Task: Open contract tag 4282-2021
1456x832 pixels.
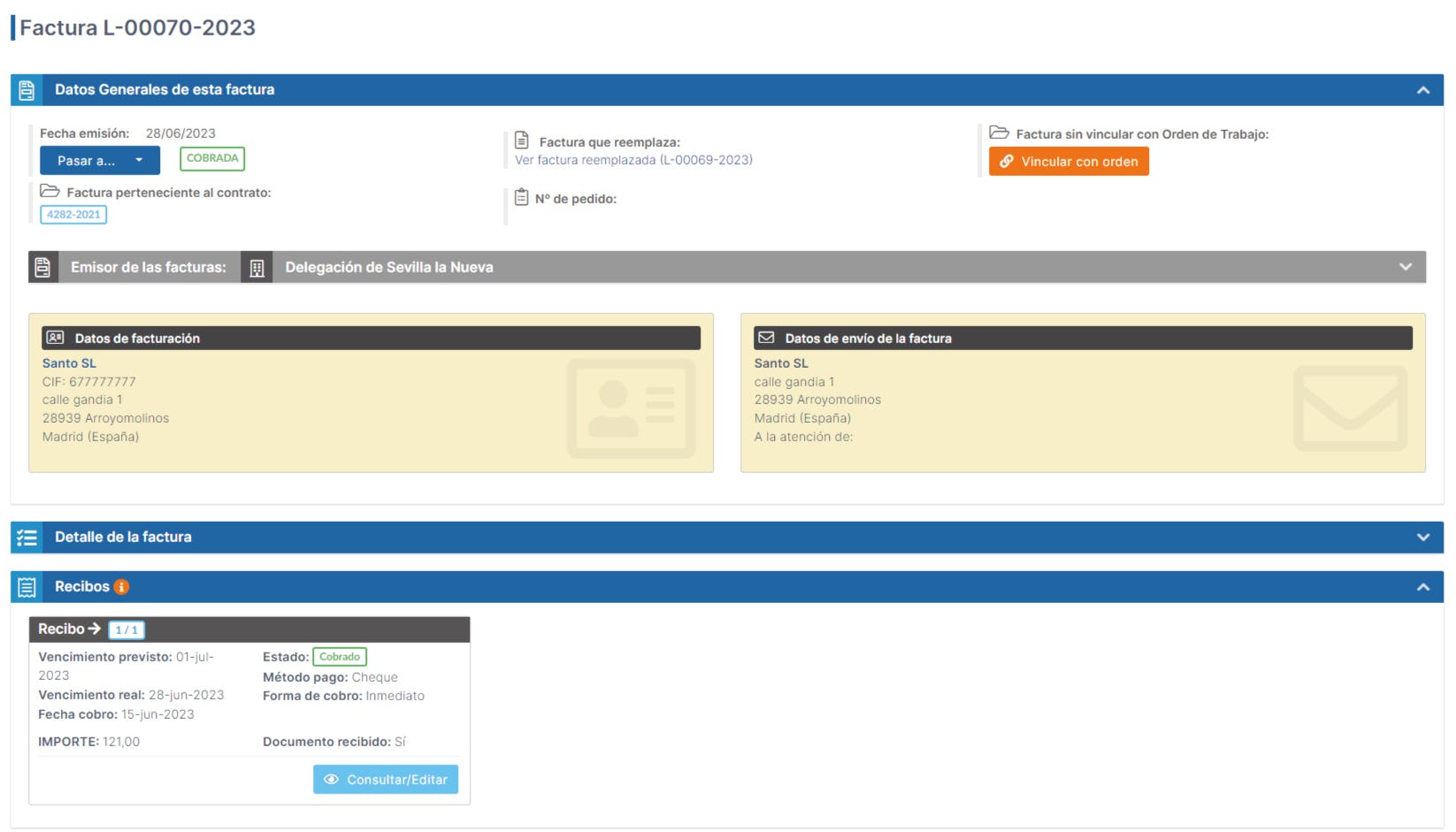Action: pos(73,215)
